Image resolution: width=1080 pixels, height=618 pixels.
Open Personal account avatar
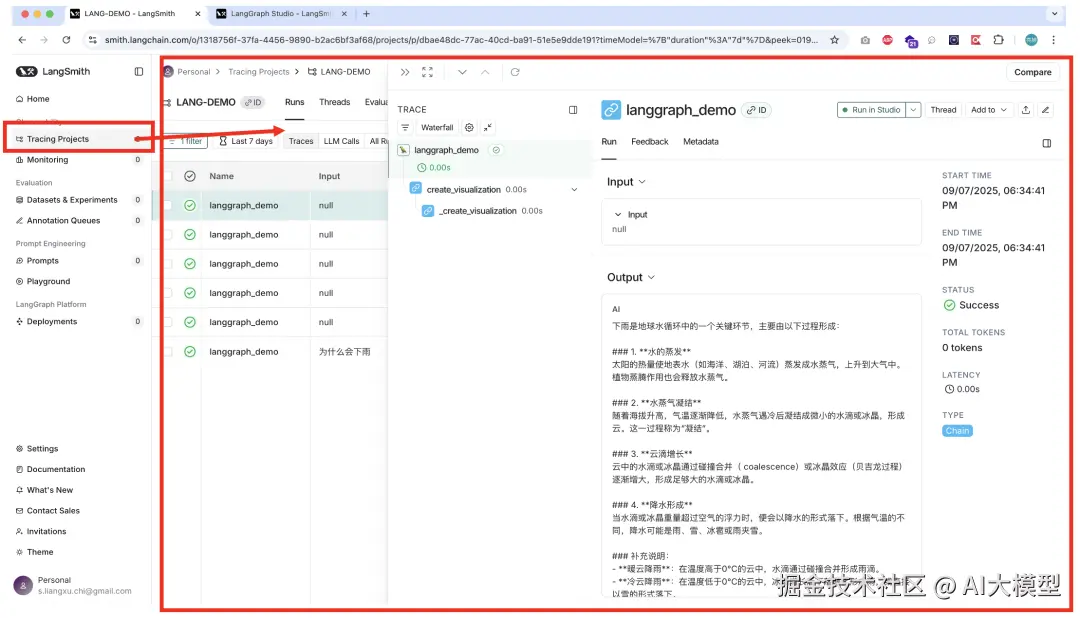tap(23, 586)
